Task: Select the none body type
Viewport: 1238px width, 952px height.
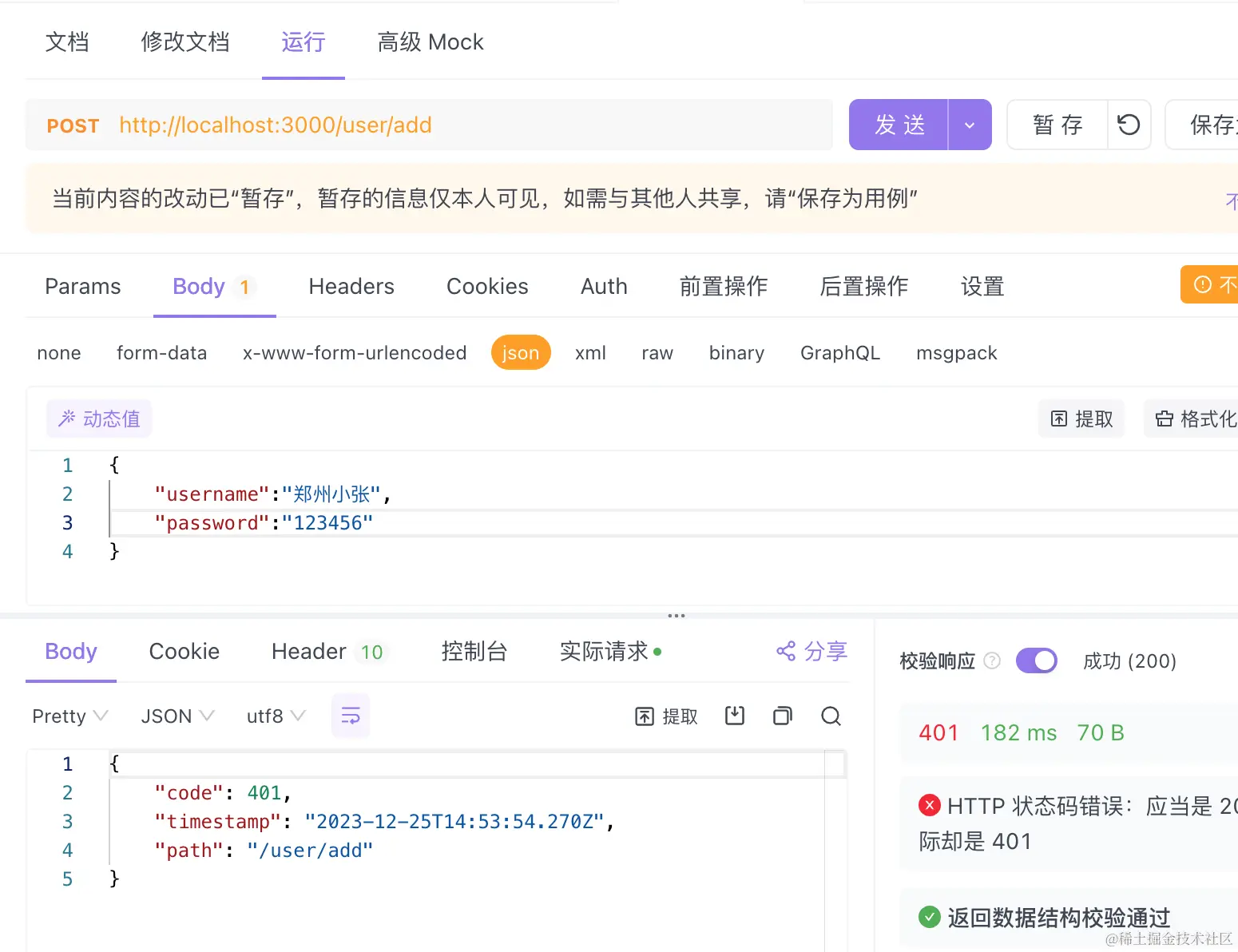Action: (x=59, y=353)
